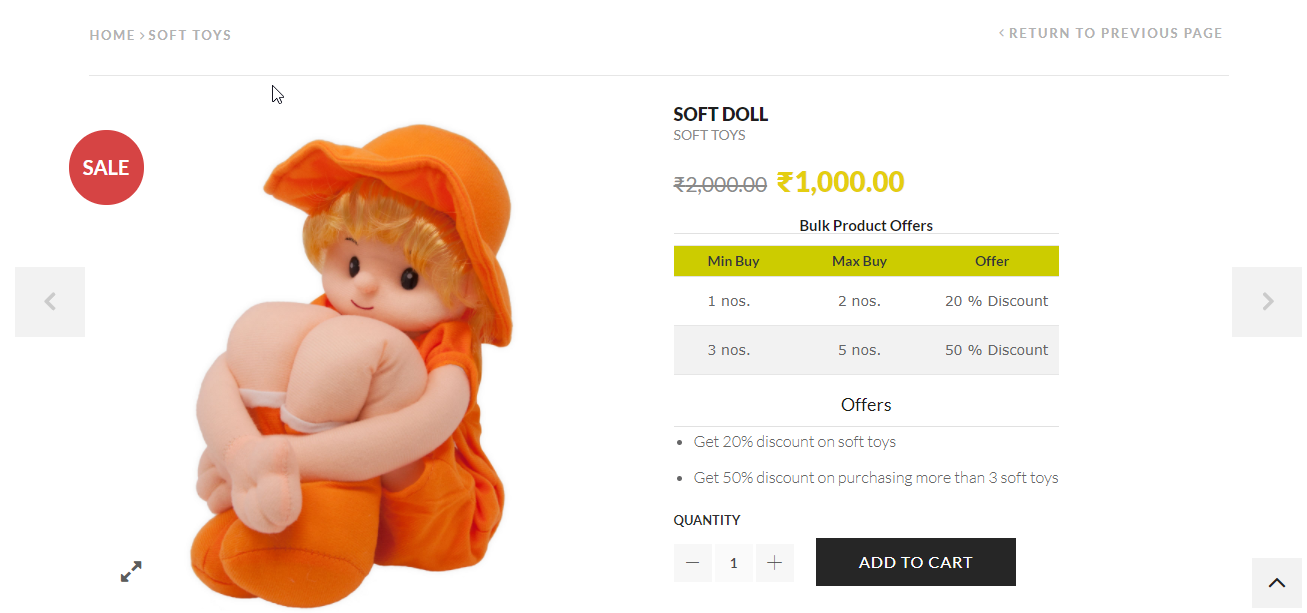Click the Soft Doll product title
The image size is (1307, 613).
pyautogui.click(x=720, y=114)
